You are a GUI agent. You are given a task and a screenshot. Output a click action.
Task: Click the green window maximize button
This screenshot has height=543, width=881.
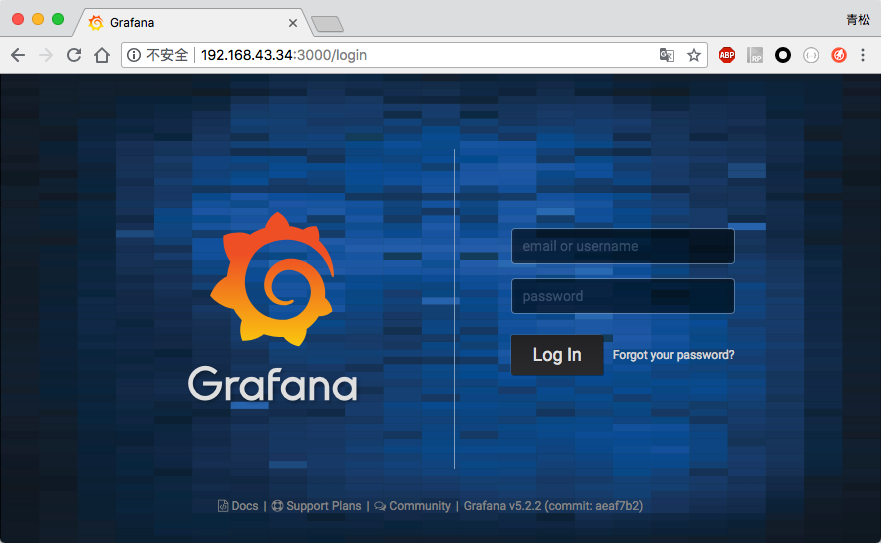[58, 19]
